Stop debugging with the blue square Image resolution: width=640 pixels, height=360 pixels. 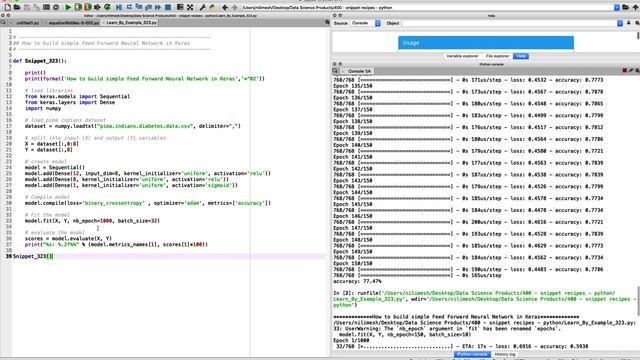pyautogui.click(x=168, y=7)
